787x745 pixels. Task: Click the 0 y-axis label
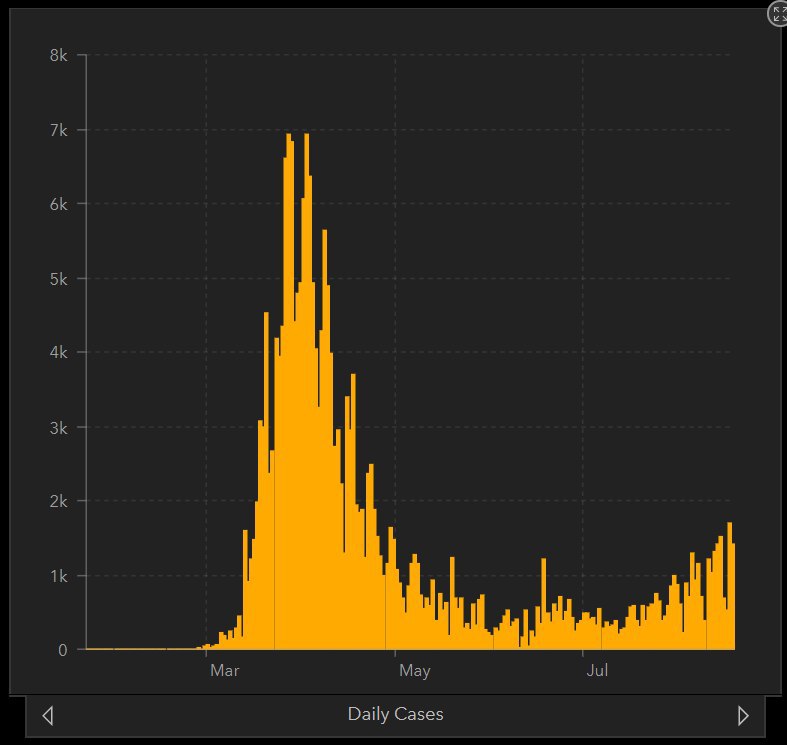tap(63, 650)
